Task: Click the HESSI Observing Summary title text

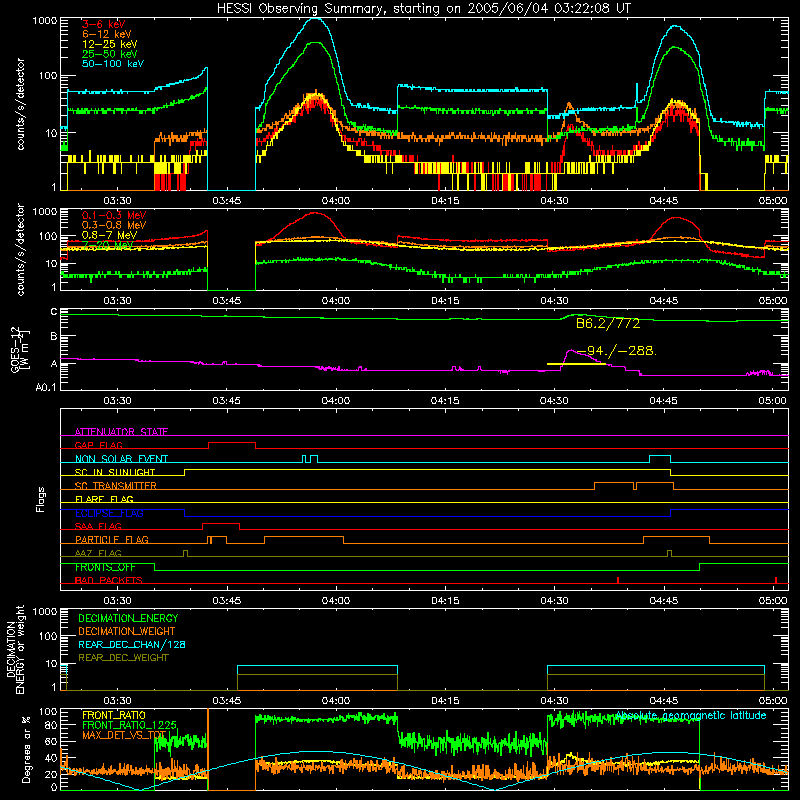Action: 423,8
